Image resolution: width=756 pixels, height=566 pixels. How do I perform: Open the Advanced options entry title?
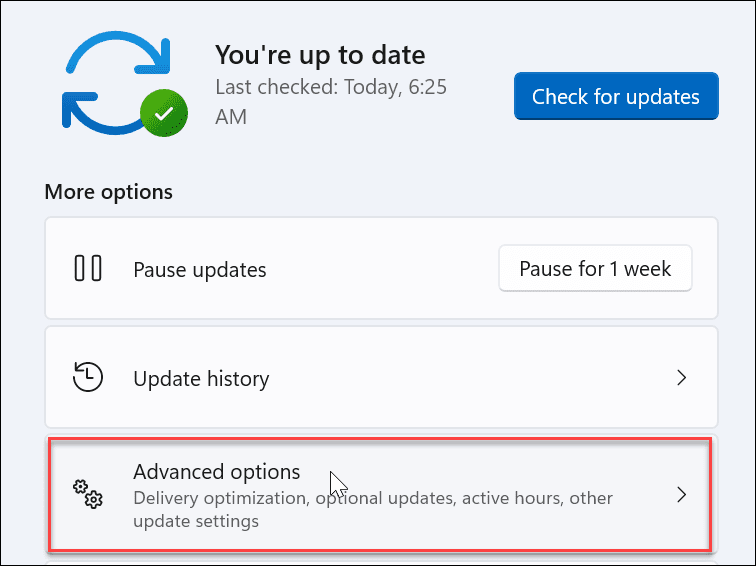click(x=216, y=471)
